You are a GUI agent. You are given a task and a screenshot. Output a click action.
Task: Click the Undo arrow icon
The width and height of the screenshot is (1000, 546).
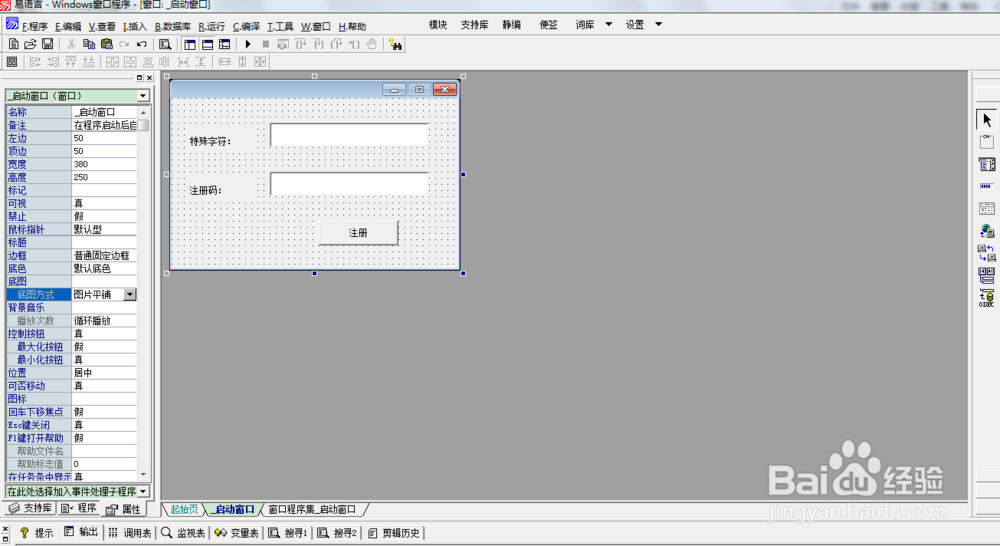click(x=142, y=44)
